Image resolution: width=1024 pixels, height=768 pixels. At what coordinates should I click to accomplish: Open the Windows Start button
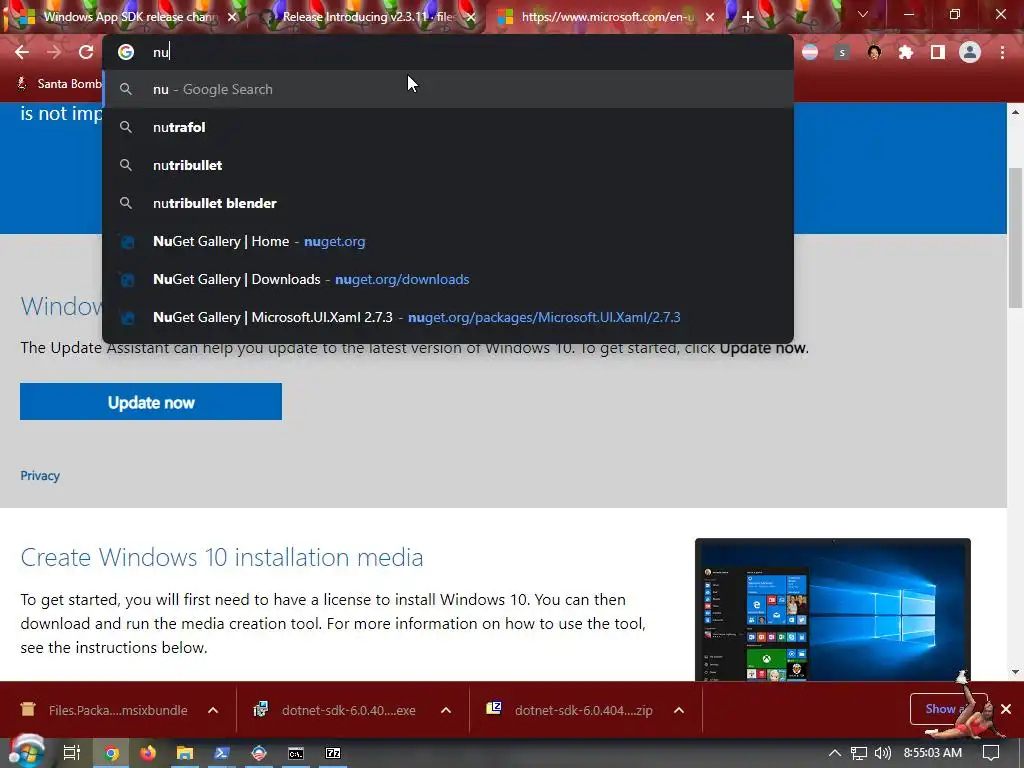(26, 753)
